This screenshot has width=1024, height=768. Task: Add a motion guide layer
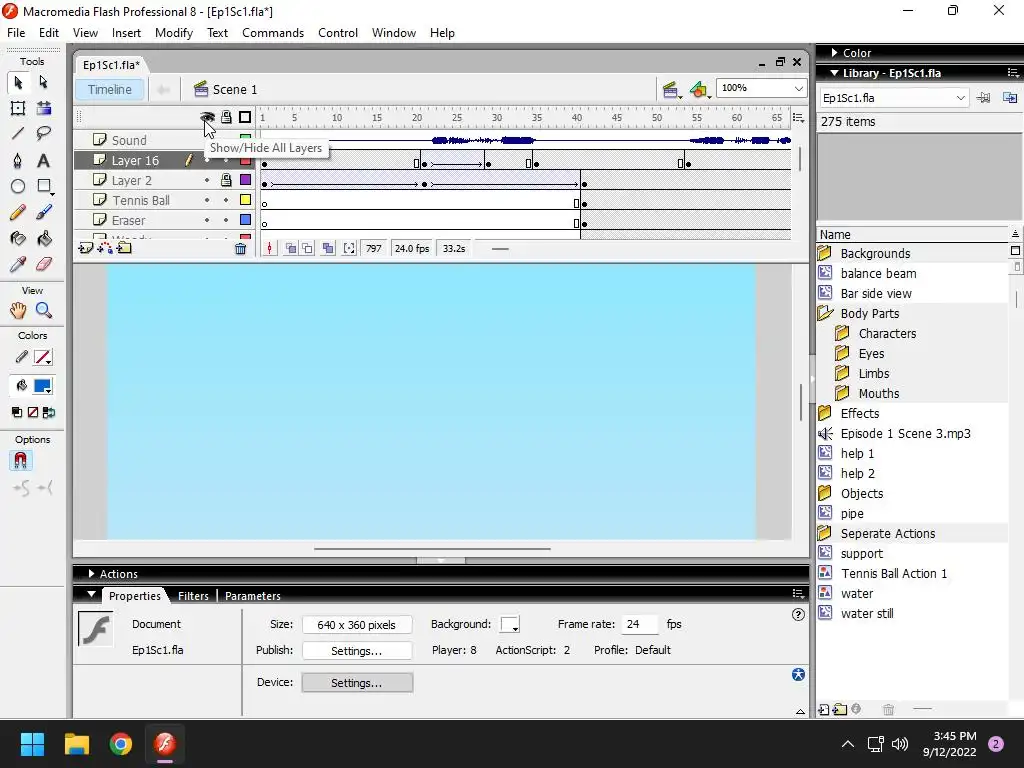104,248
